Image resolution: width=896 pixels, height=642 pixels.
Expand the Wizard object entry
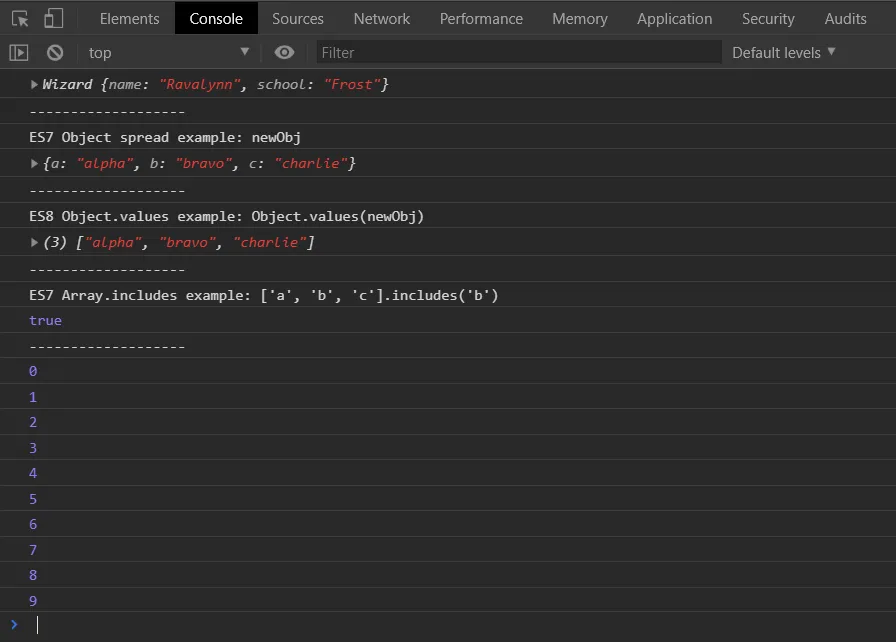[34, 85]
